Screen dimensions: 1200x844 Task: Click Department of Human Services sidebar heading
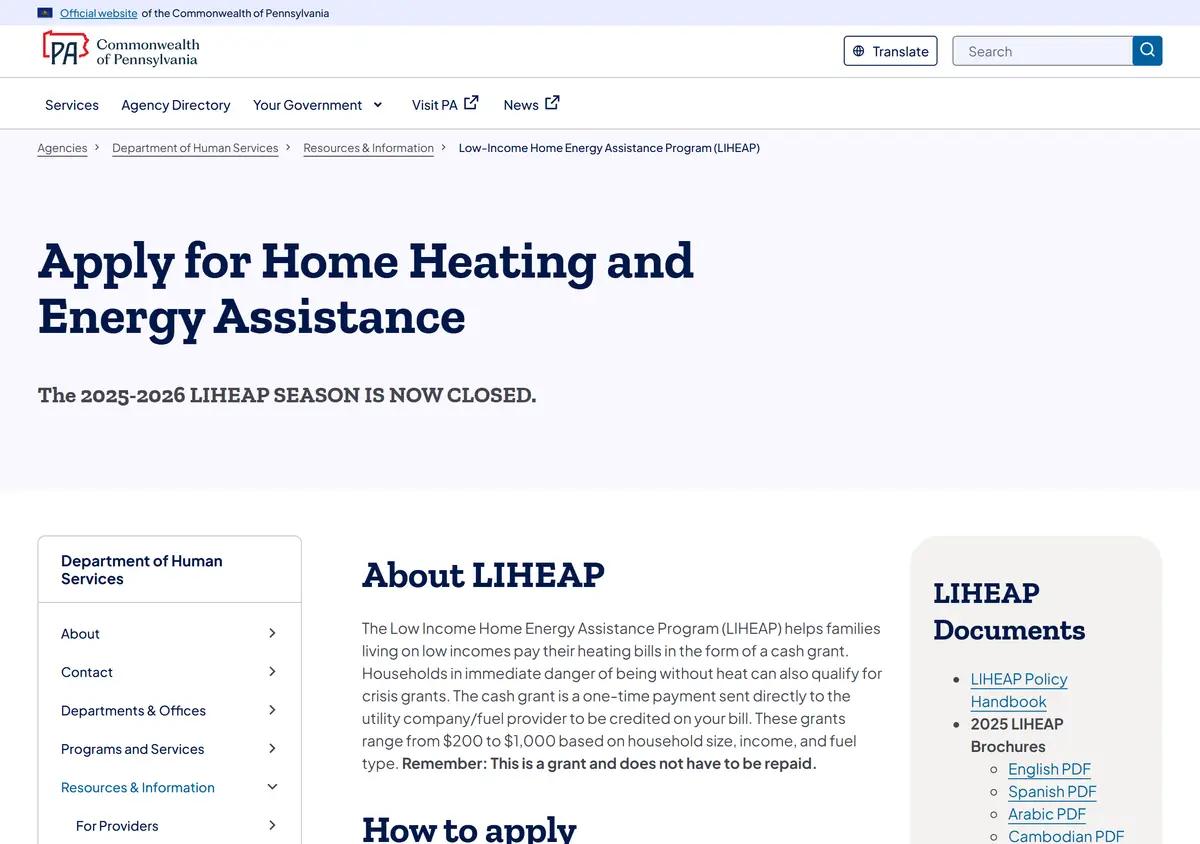[142, 570]
